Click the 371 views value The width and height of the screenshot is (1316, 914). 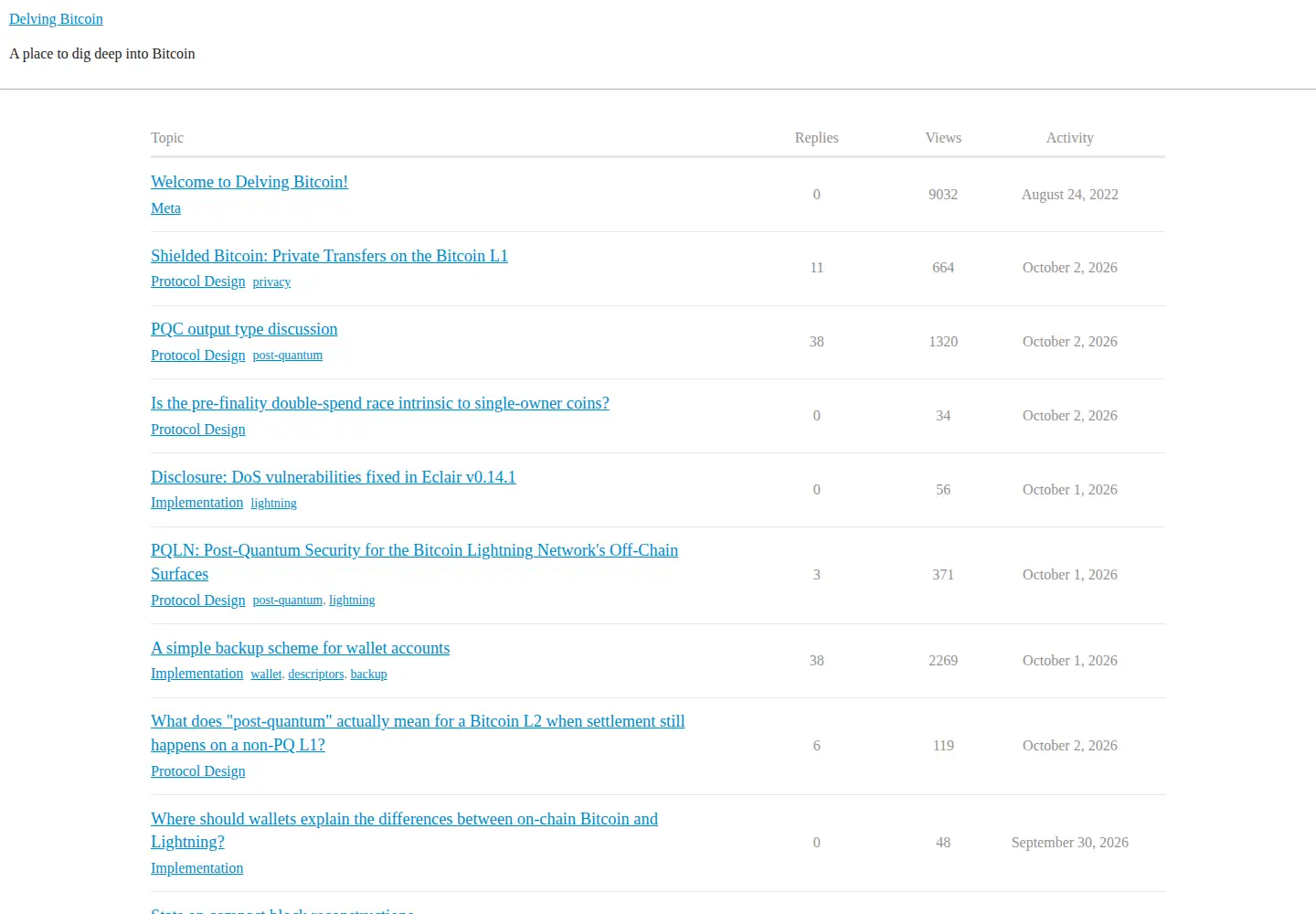(x=943, y=575)
